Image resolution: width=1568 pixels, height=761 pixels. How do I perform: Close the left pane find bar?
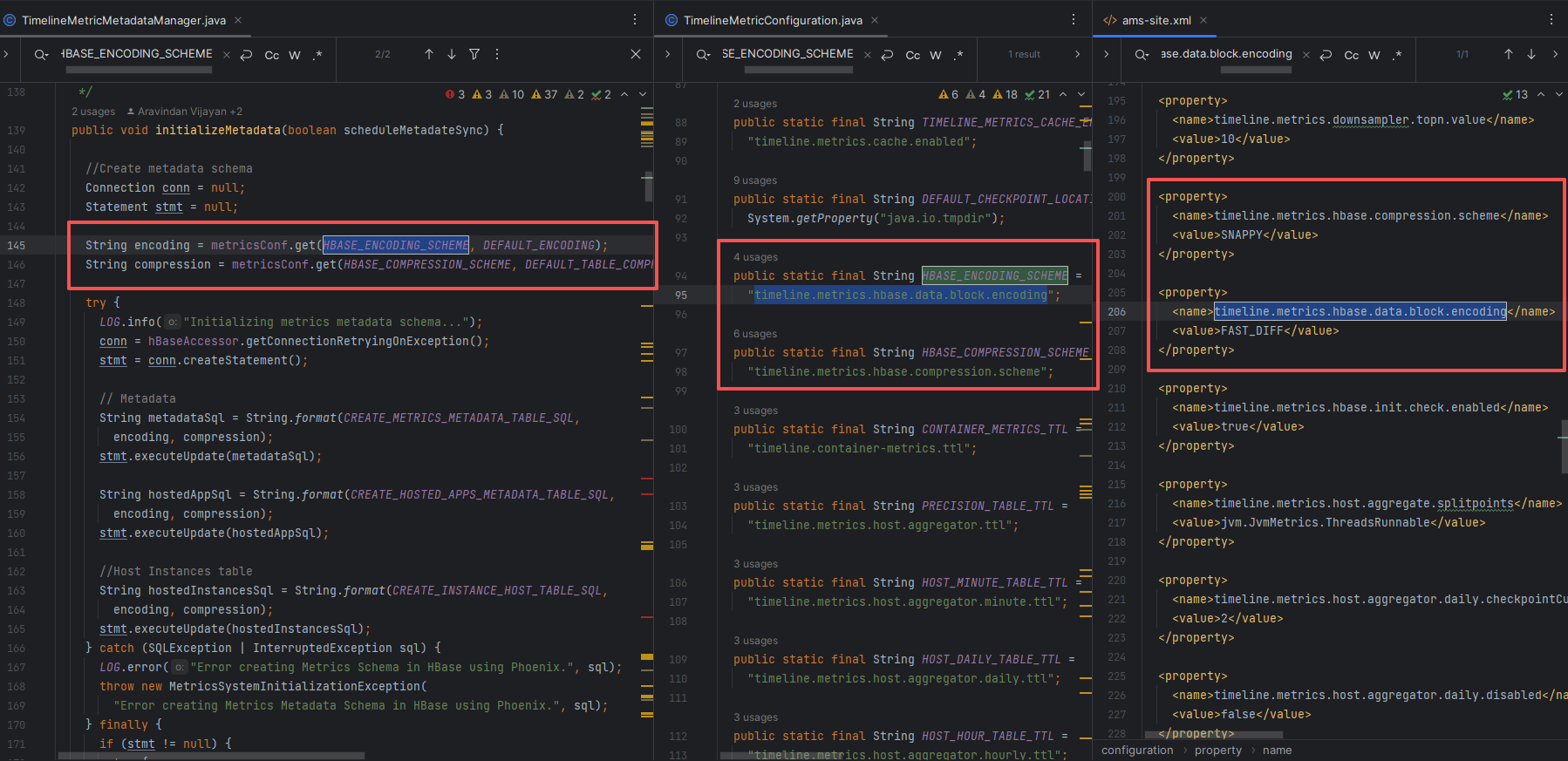coord(636,54)
